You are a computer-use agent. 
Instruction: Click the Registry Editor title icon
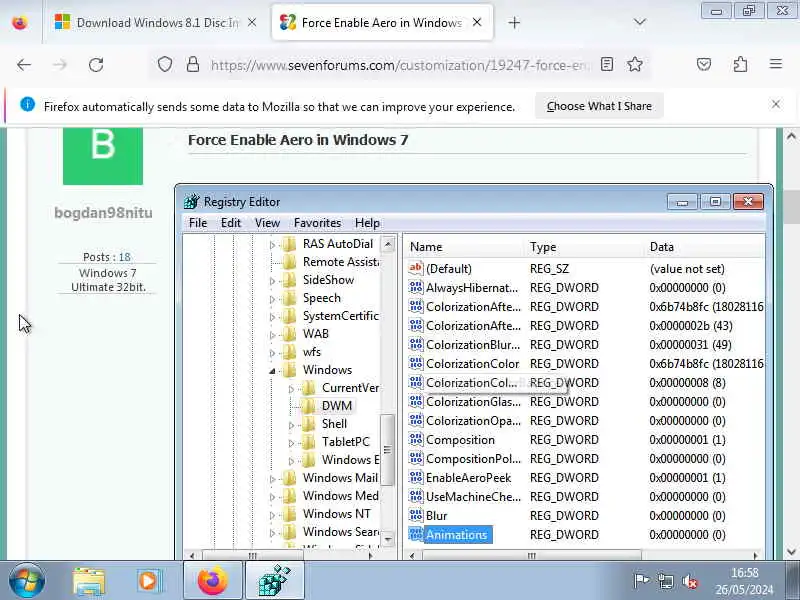[x=192, y=202]
